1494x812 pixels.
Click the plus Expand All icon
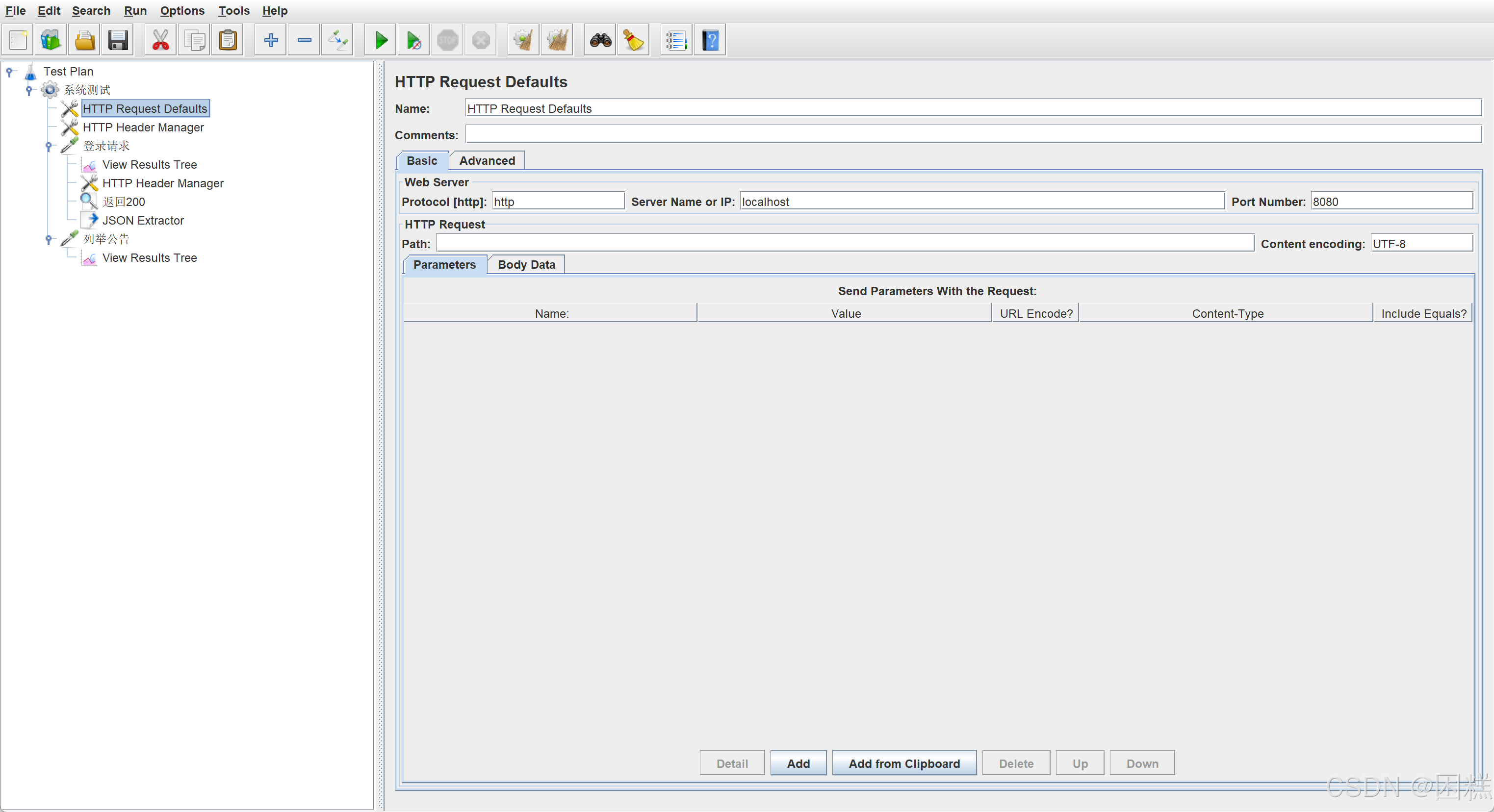(270, 41)
